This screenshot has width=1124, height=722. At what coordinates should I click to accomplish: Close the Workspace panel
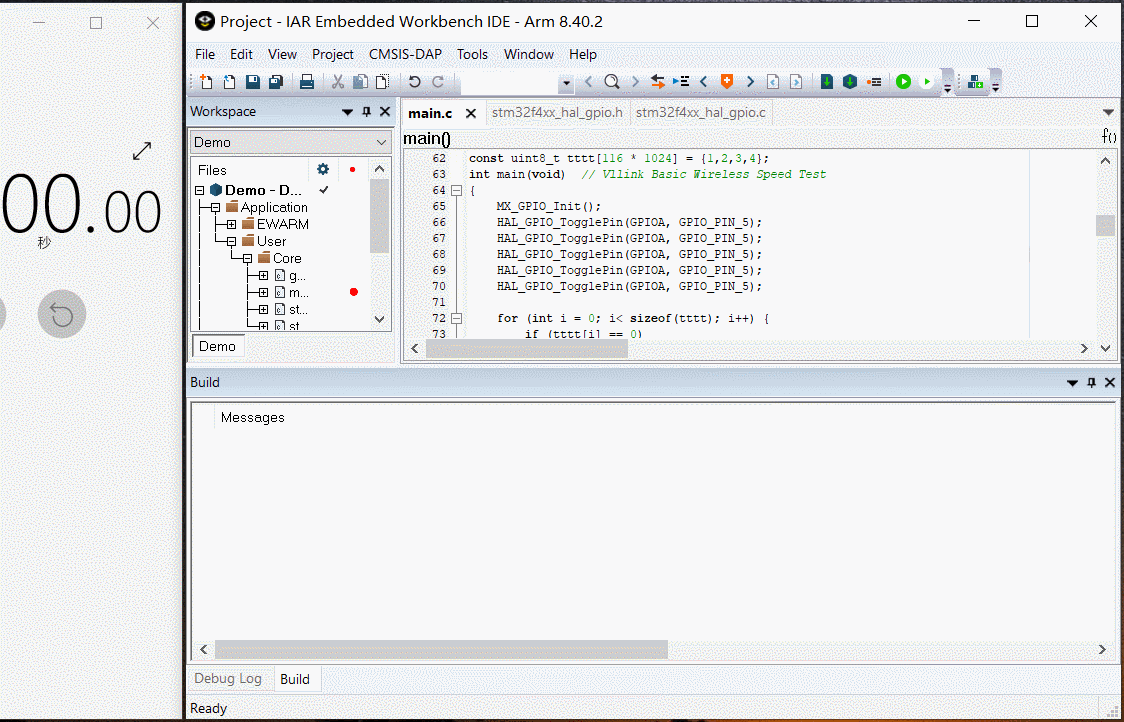point(385,112)
